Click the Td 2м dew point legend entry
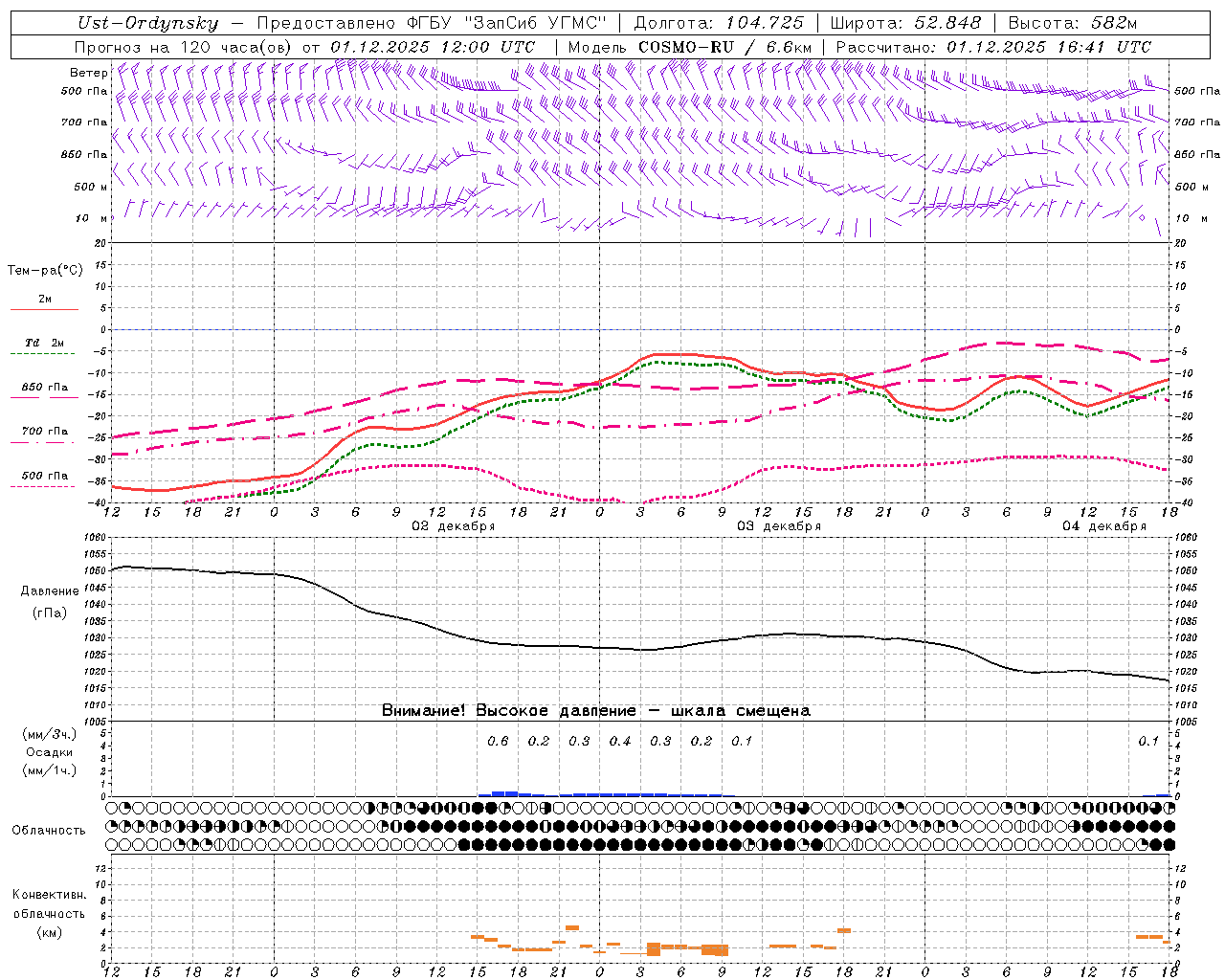This screenshot has height=980, width=1225. click(x=44, y=343)
